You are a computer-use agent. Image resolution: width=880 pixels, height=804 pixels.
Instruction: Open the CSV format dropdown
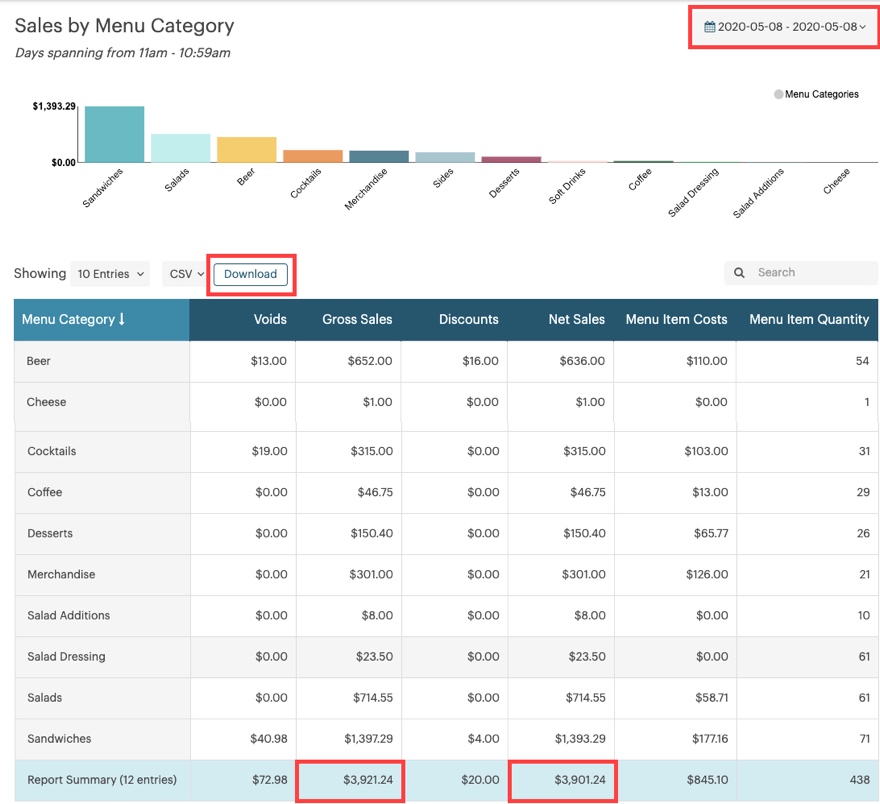click(184, 274)
